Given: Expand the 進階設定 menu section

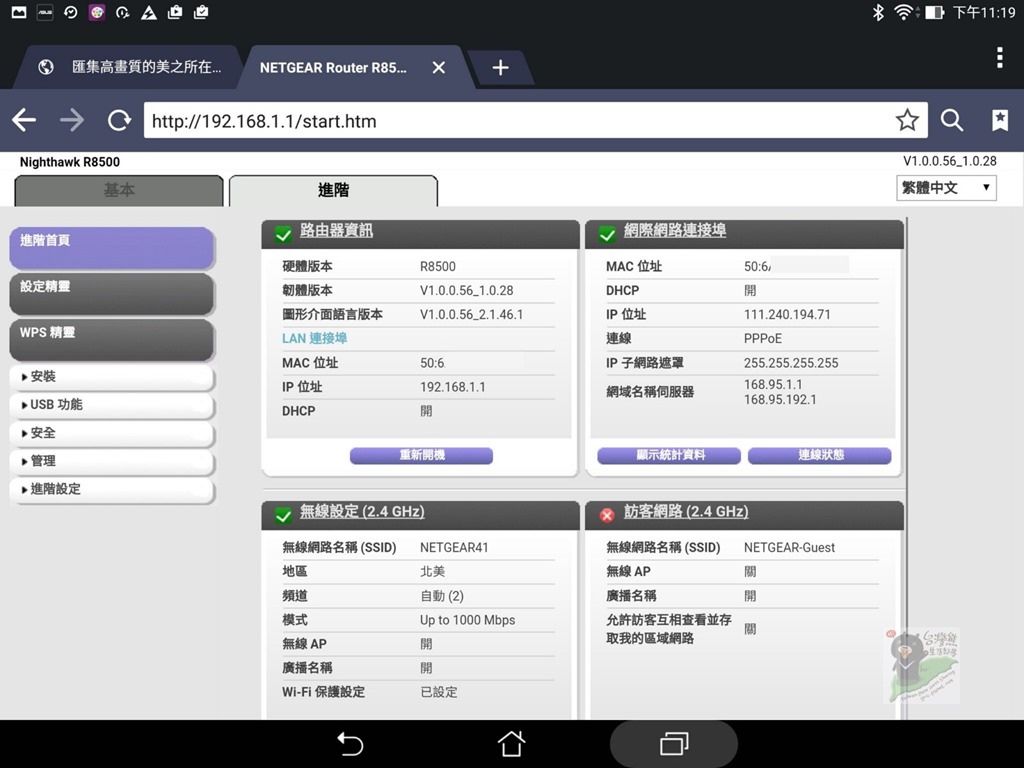Looking at the screenshot, I should (x=112, y=489).
